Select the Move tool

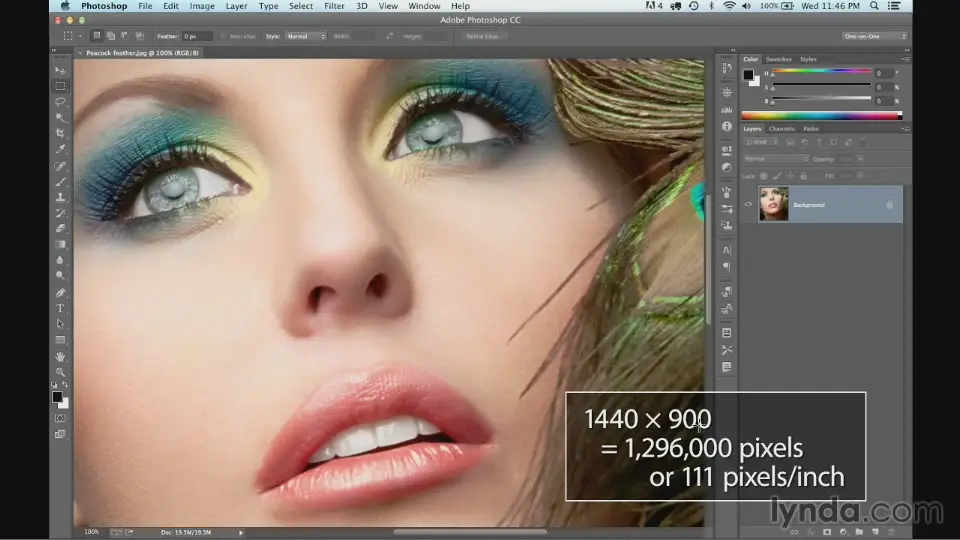click(60, 70)
